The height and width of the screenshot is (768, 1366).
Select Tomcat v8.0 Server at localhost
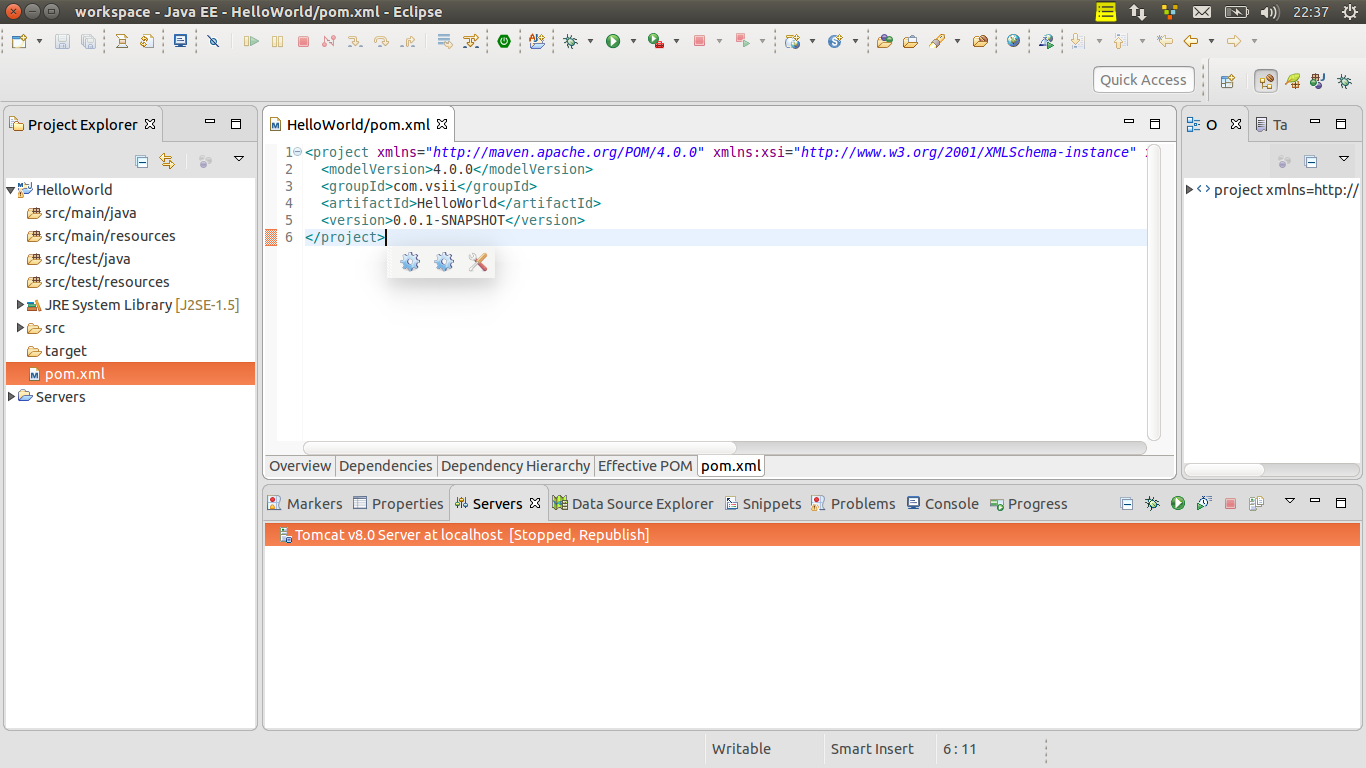coord(812,535)
